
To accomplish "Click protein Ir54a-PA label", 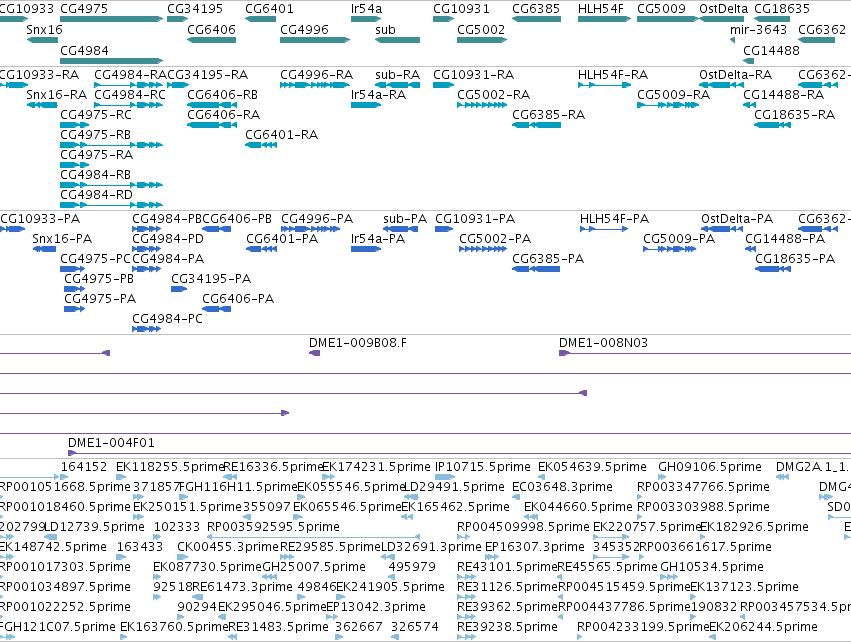I will coord(378,239).
